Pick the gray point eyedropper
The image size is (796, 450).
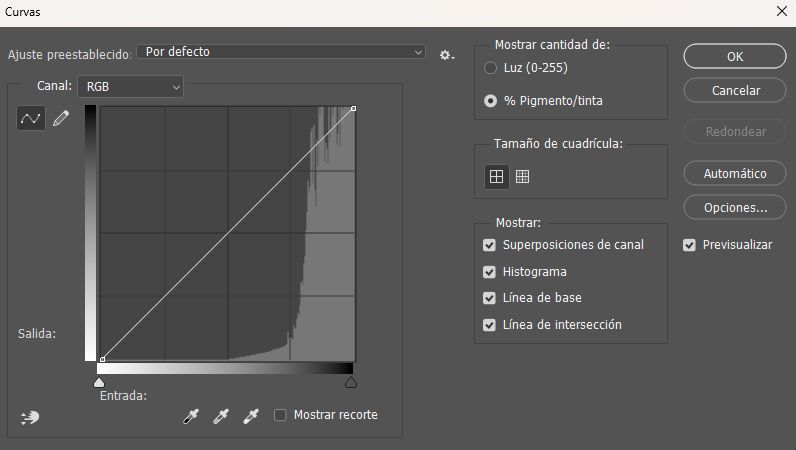coord(221,416)
